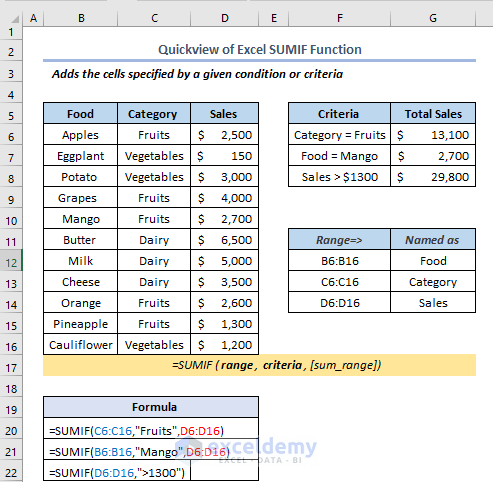Select the 'Cheese' cell
This screenshot has height=482, width=493.
coord(80,282)
